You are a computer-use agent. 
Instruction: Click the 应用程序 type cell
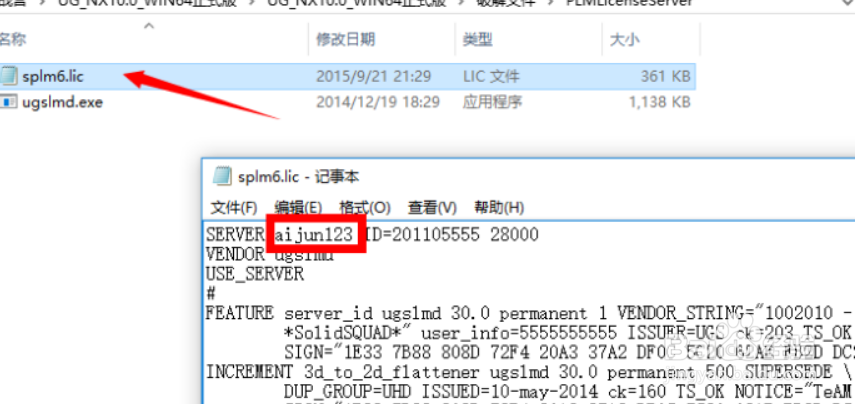pos(492,102)
